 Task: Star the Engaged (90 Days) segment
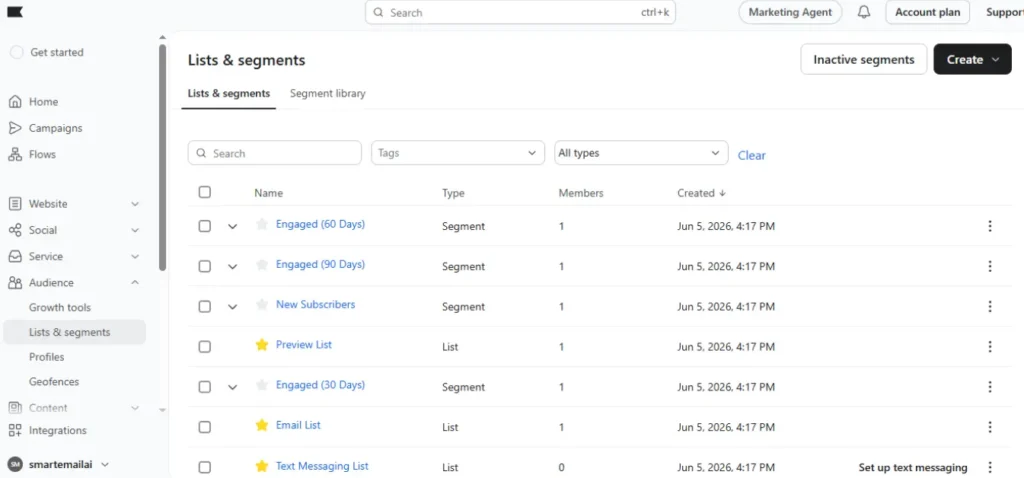pyautogui.click(x=262, y=265)
